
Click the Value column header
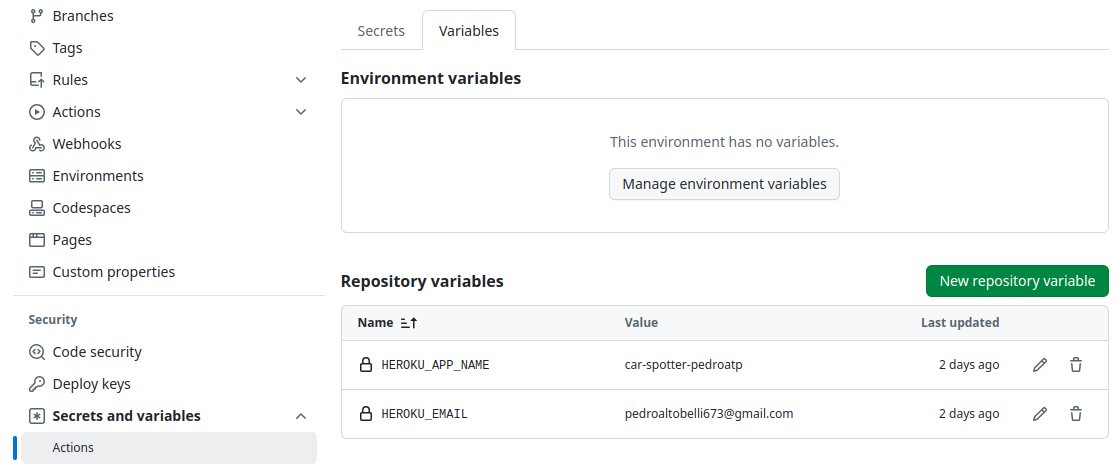click(x=641, y=323)
